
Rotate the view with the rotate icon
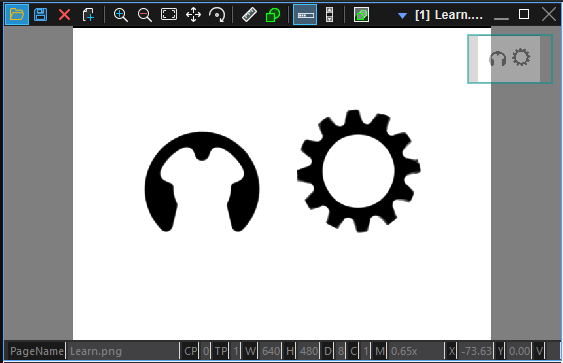(x=217, y=15)
